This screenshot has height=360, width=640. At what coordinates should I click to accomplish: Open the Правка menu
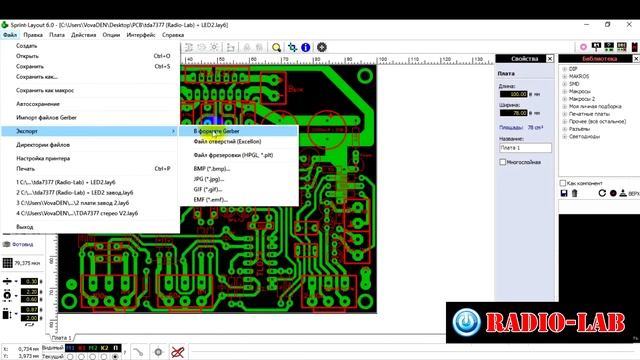point(33,35)
